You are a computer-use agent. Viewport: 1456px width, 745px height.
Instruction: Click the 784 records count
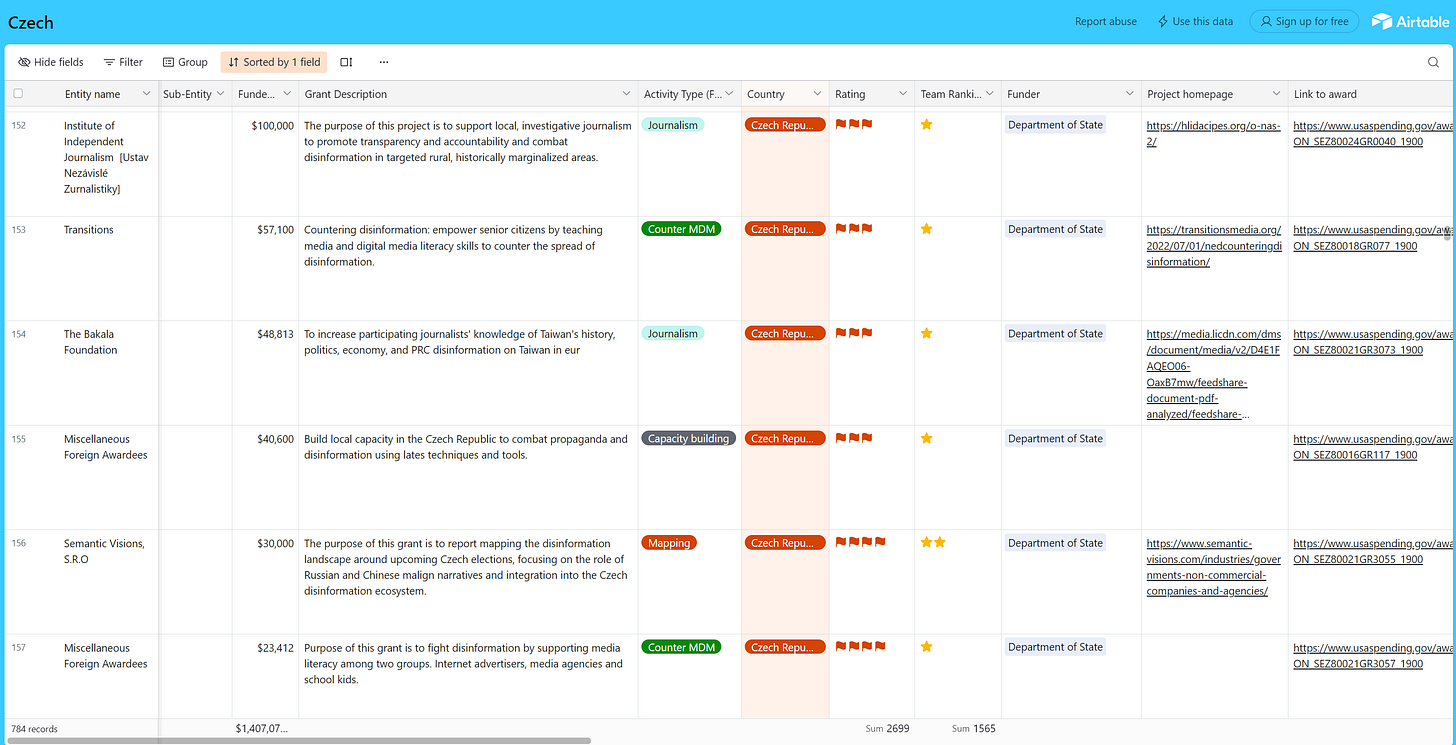34,729
